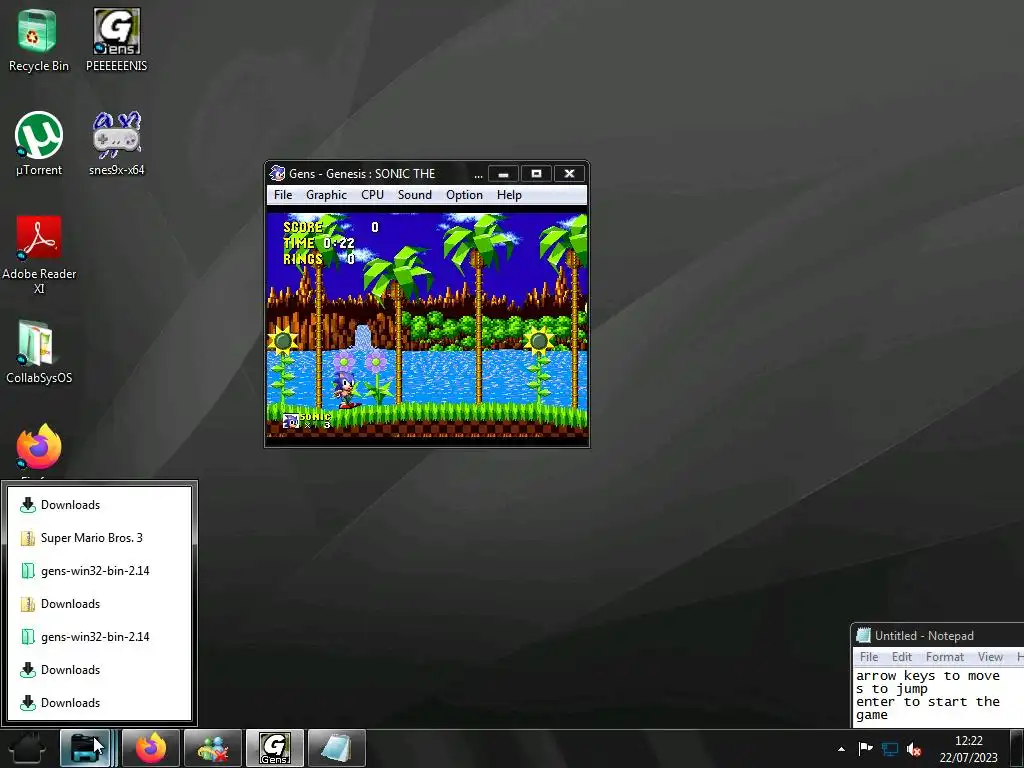
Task: Open the File menu in Notepad
Action: point(869,657)
